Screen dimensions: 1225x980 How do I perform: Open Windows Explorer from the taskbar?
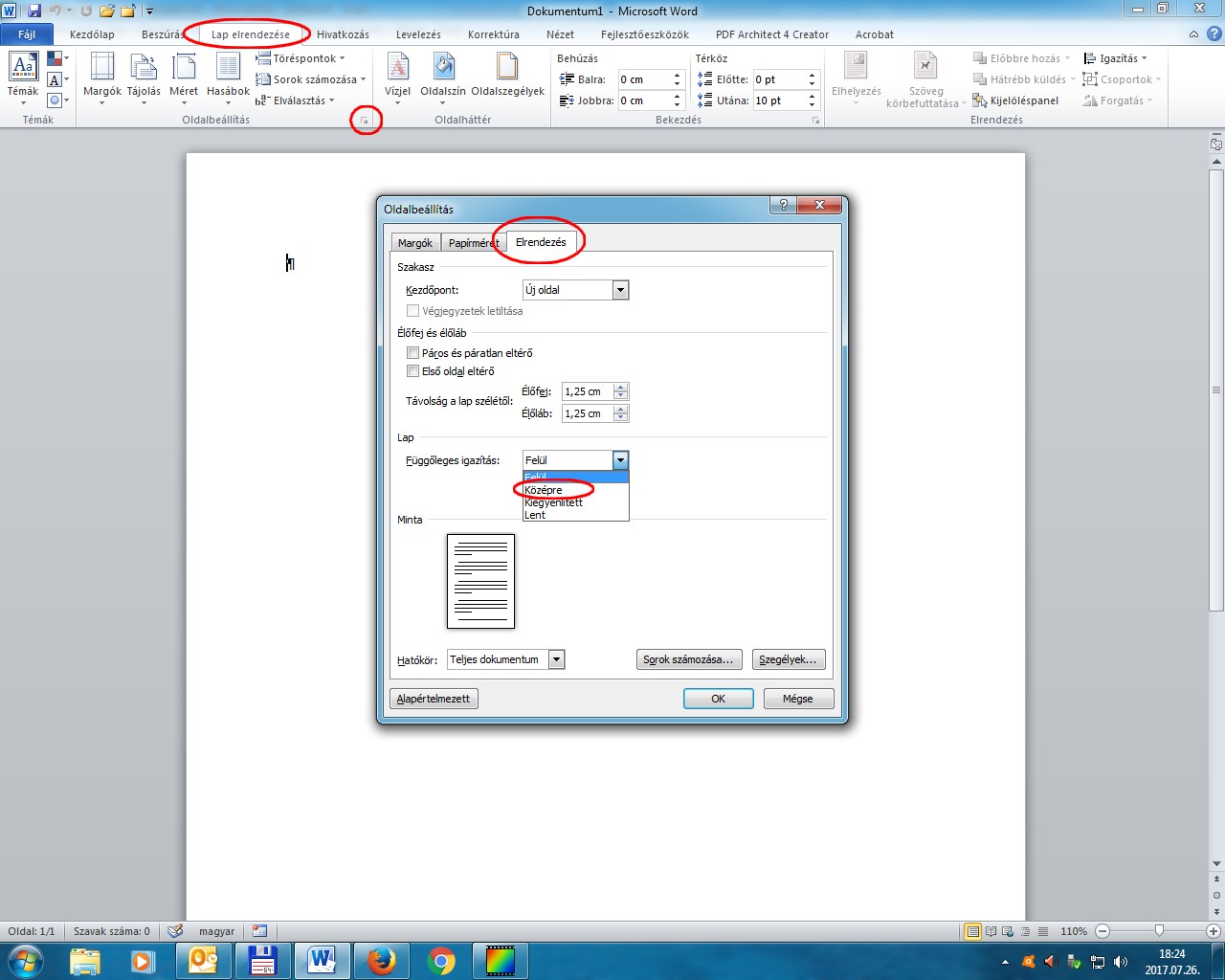pyautogui.click(x=84, y=961)
